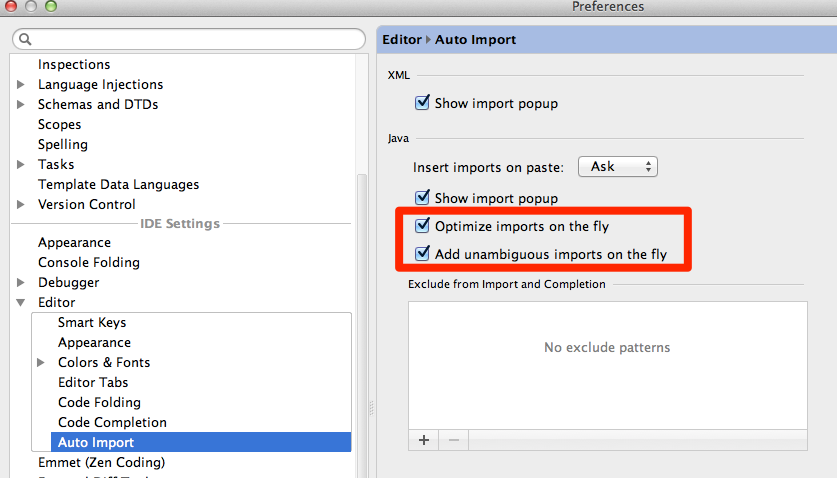The width and height of the screenshot is (837, 478).
Task: Collapse the Editor tree section
Action: pyautogui.click(x=21, y=303)
